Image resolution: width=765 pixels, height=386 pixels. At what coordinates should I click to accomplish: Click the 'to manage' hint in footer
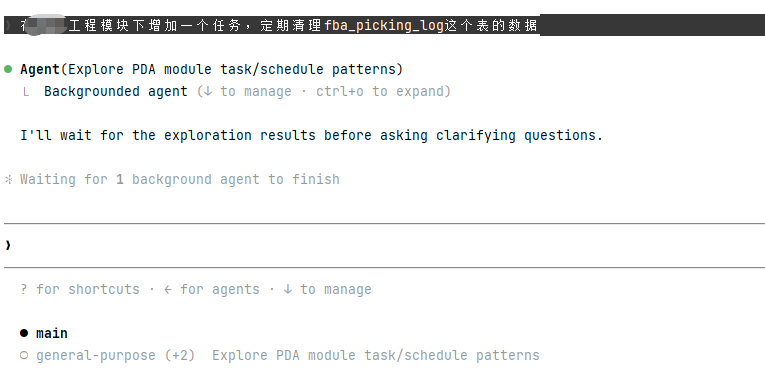(336, 289)
